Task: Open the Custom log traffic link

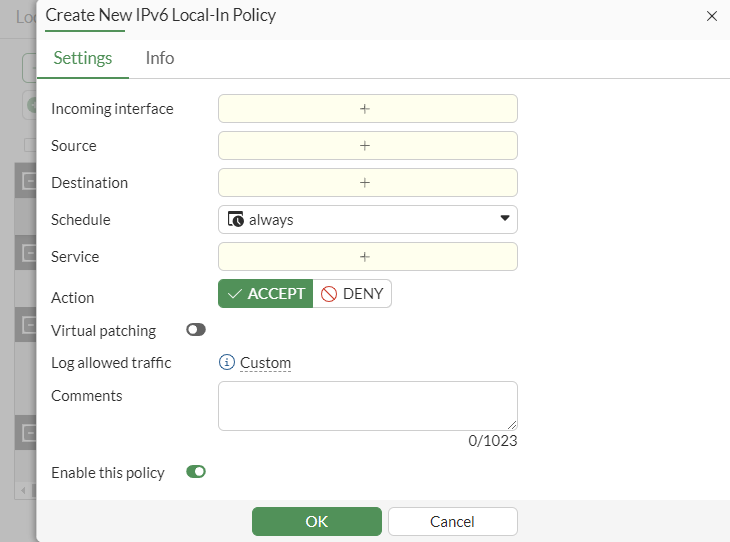Action: 265,363
